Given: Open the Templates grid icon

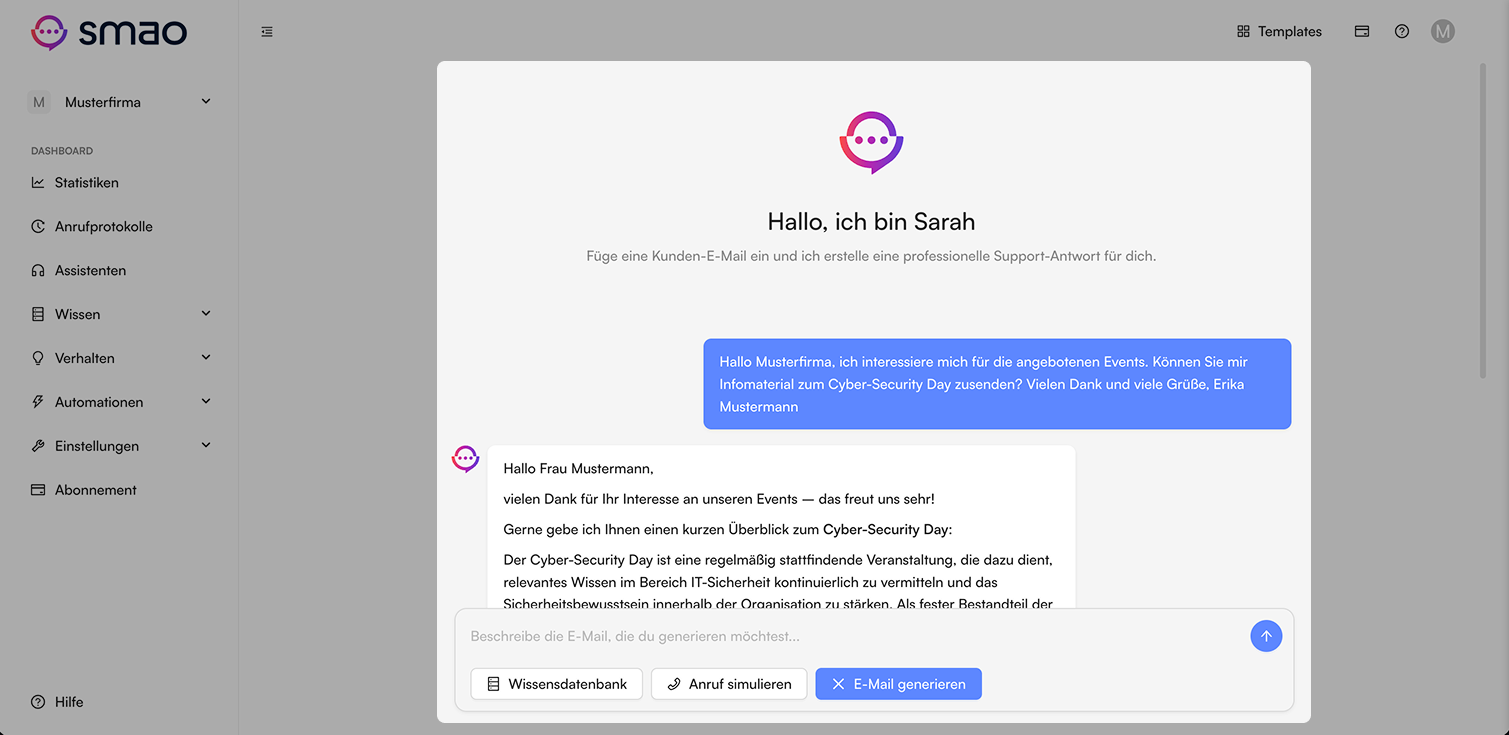Looking at the screenshot, I should pos(1243,32).
